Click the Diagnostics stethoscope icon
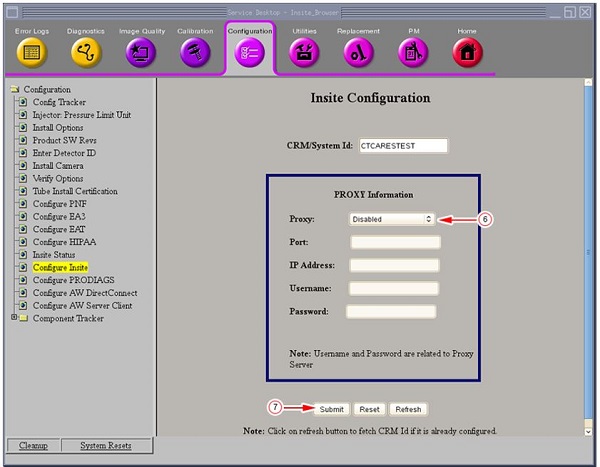 [x=86, y=52]
